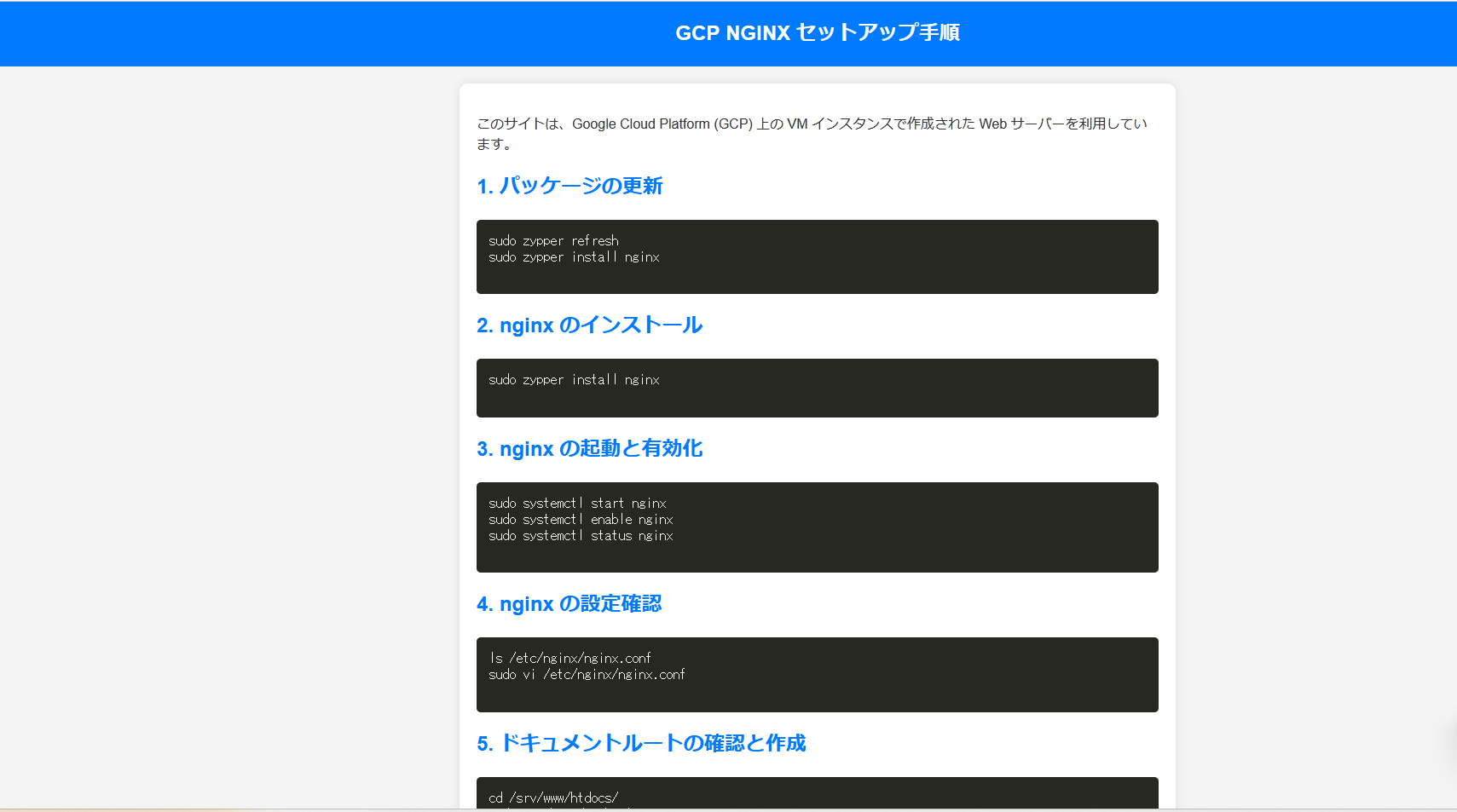Click code line sudo systemctl start nginx
This screenshot has width=1457, height=812.
point(577,504)
